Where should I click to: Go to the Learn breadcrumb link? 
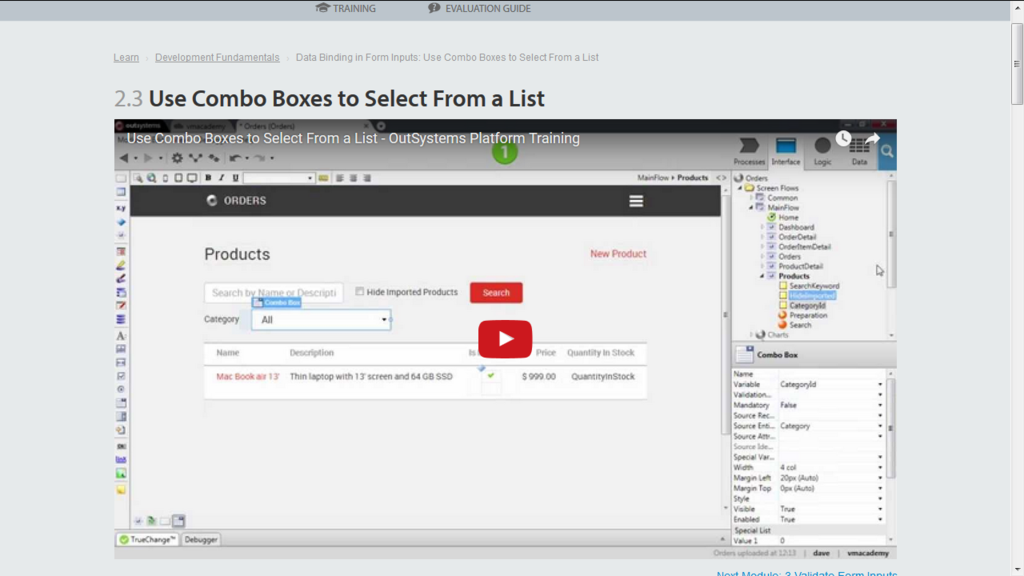(x=126, y=57)
